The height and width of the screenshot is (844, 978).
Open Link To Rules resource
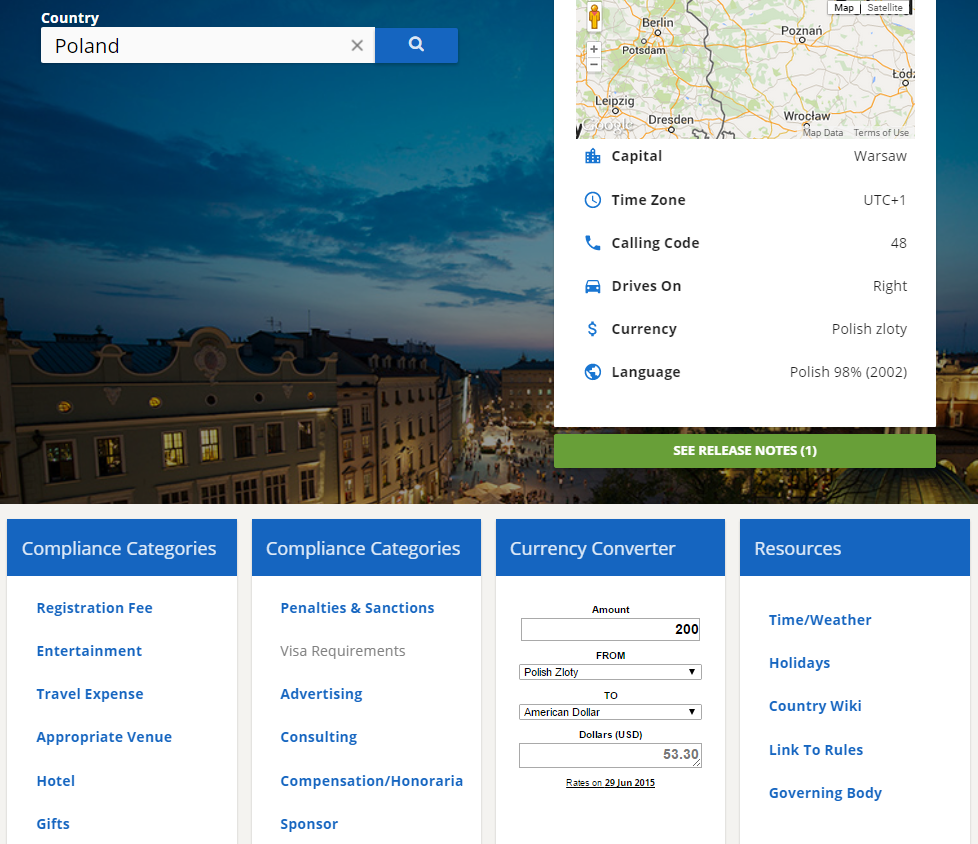click(x=816, y=749)
